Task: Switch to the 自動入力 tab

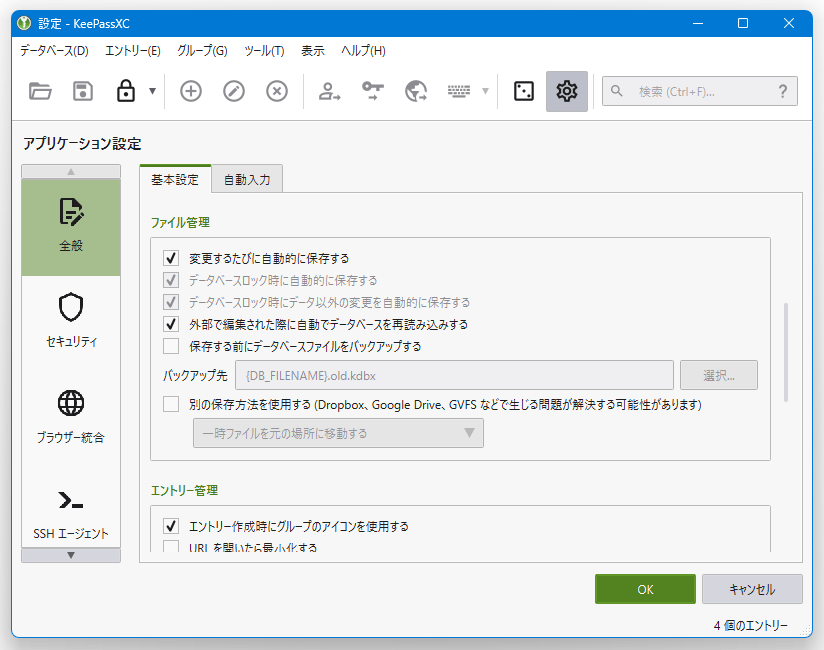Action: tap(247, 179)
